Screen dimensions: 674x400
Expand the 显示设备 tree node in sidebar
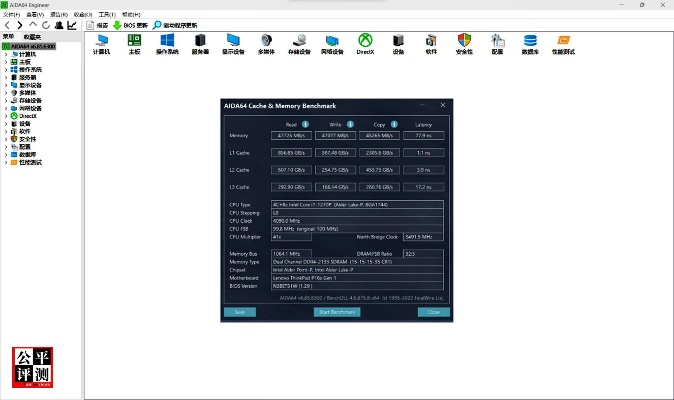click(6, 85)
